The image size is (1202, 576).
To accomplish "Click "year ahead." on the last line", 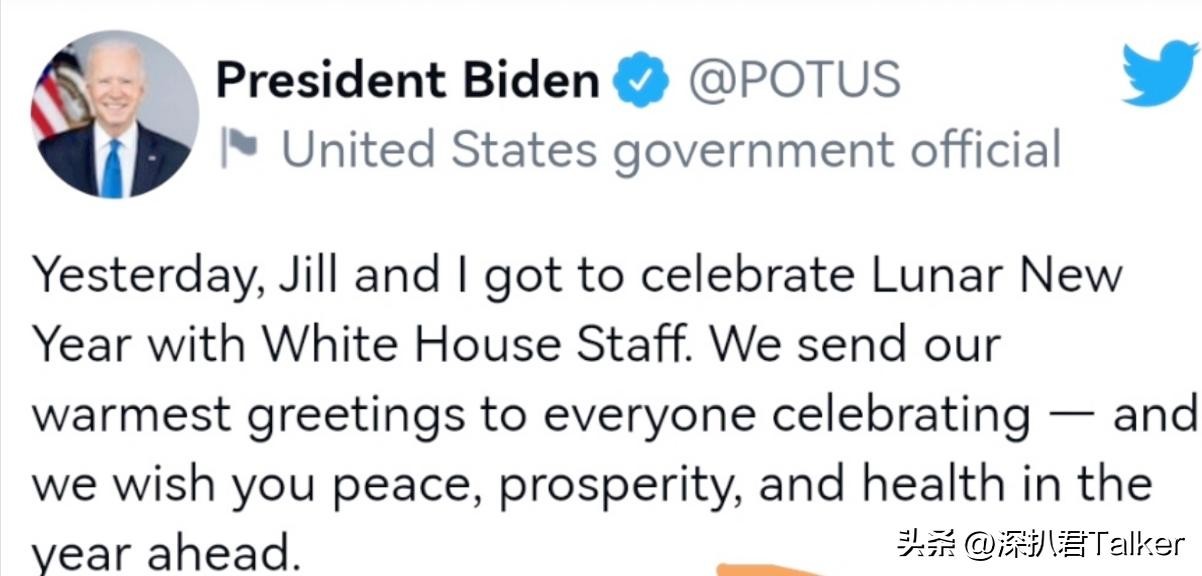I will tap(166, 552).
